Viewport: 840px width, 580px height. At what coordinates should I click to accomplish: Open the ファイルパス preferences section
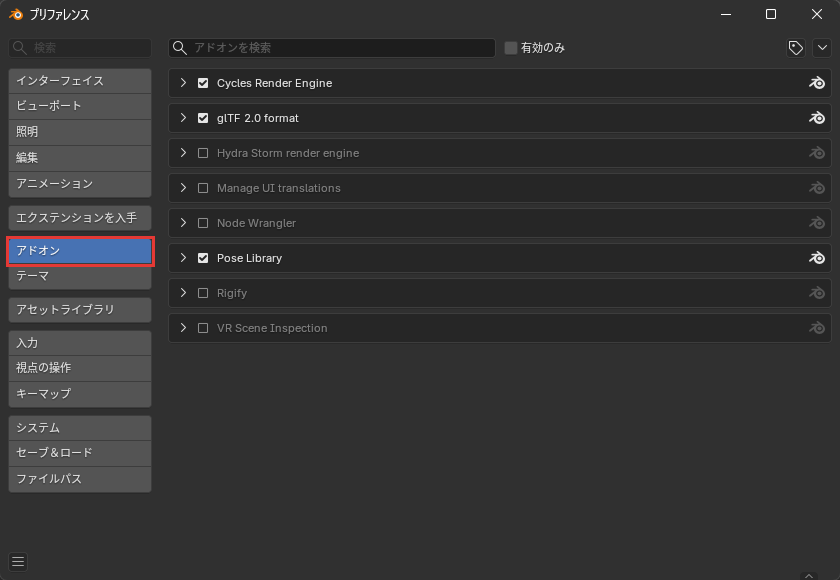[x=80, y=479]
